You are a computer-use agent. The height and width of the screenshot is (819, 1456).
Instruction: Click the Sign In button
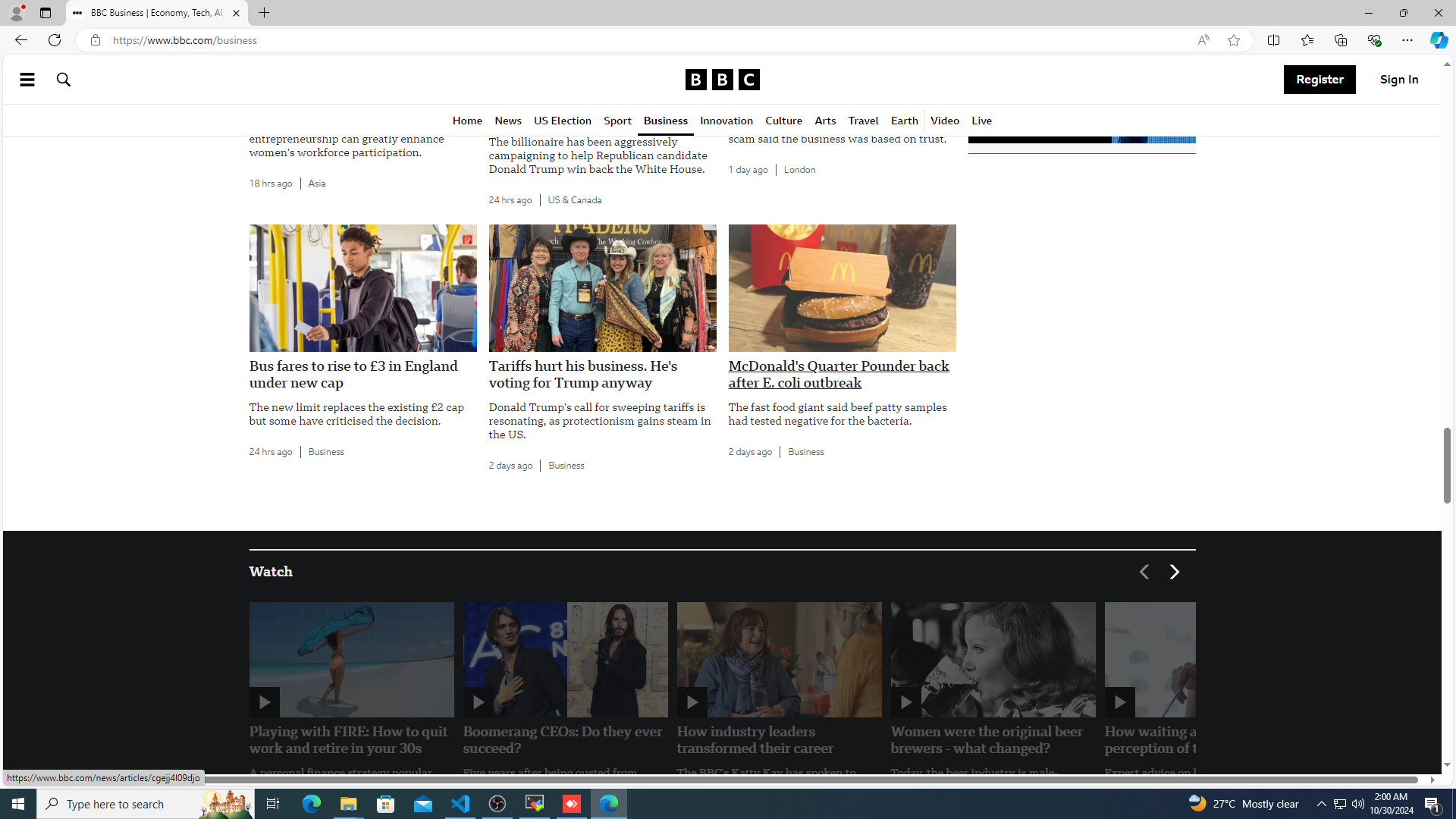1399,80
